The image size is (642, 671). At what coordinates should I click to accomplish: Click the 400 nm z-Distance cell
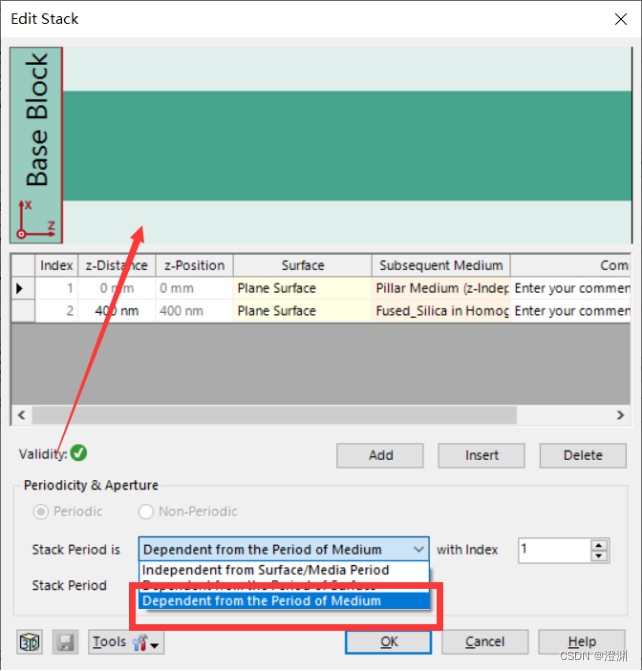[117, 311]
